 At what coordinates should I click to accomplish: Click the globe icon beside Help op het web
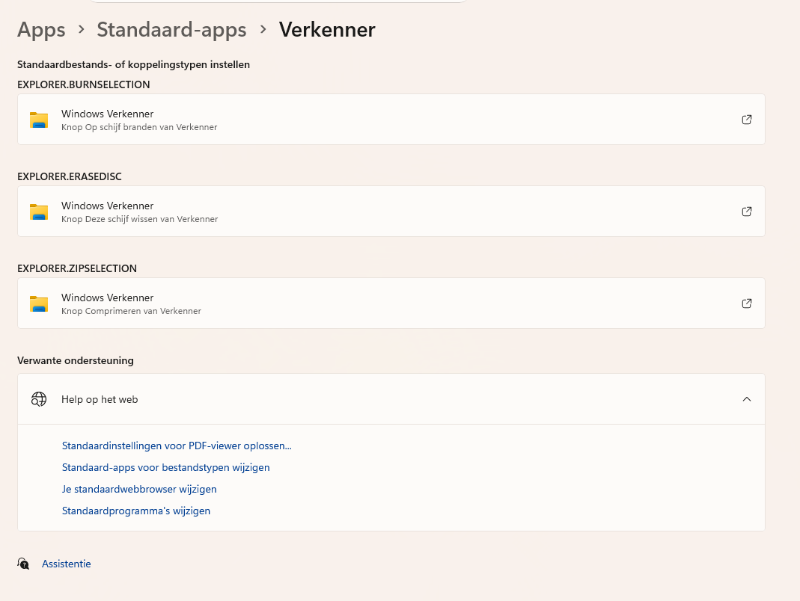[x=39, y=399]
